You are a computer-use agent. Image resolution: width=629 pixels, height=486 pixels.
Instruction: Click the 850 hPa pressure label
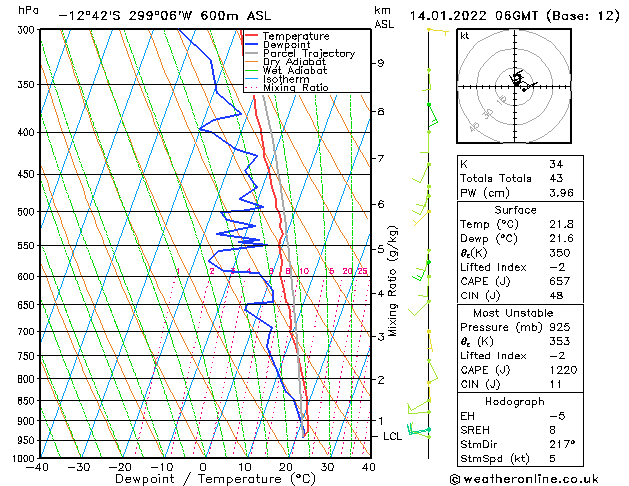(x=28, y=401)
